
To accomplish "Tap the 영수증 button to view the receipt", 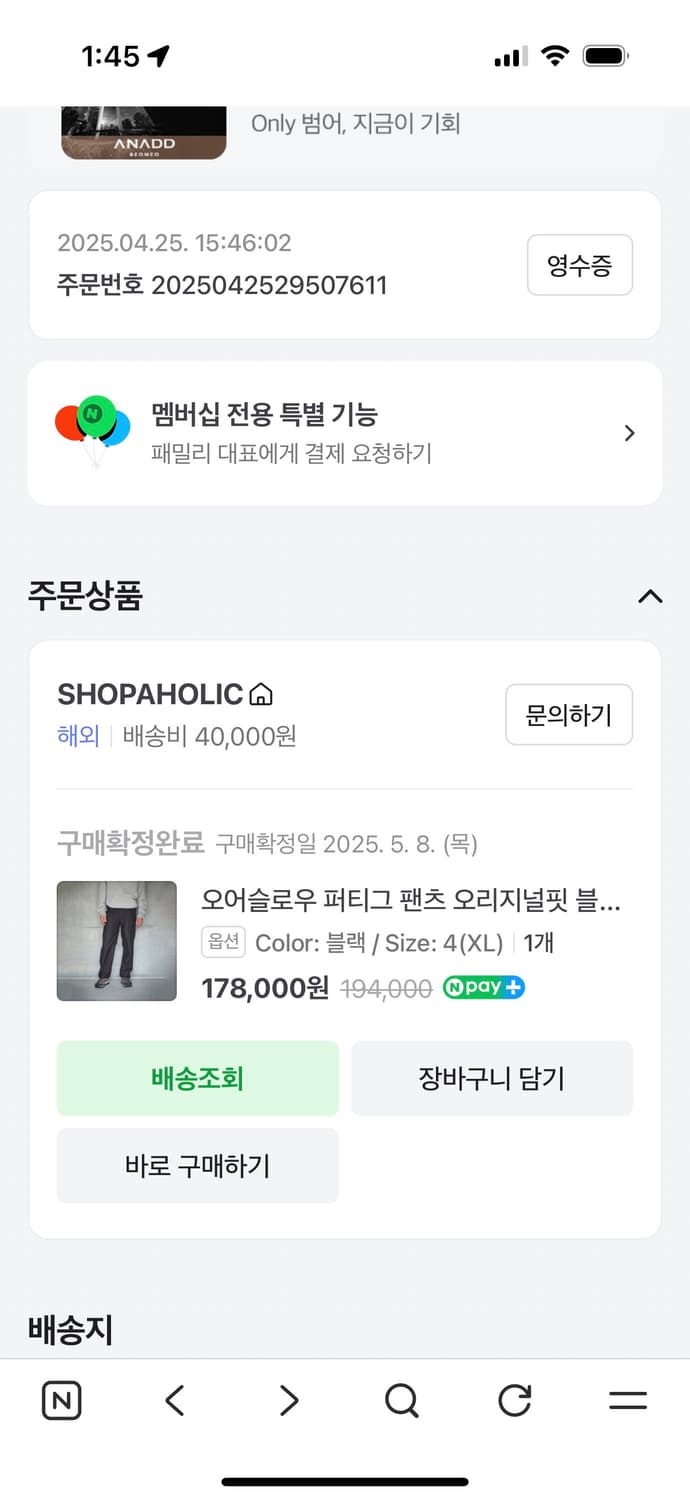I will [x=580, y=265].
